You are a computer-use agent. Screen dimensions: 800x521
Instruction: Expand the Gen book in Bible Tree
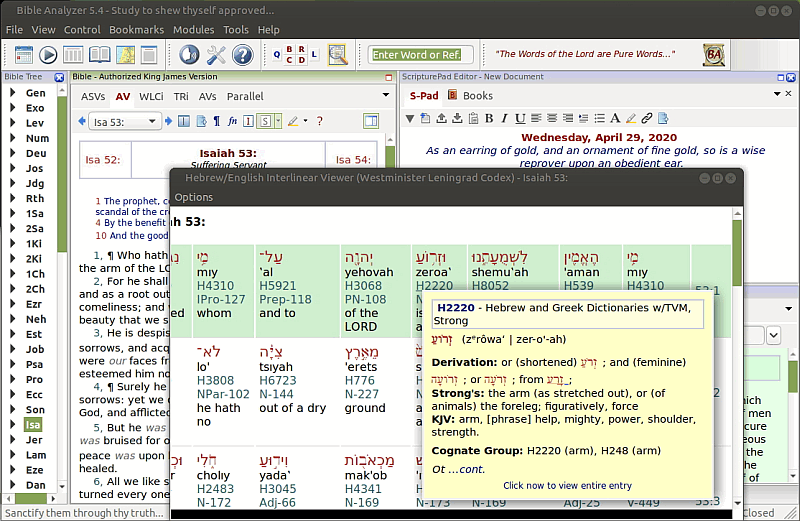(12, 93)
